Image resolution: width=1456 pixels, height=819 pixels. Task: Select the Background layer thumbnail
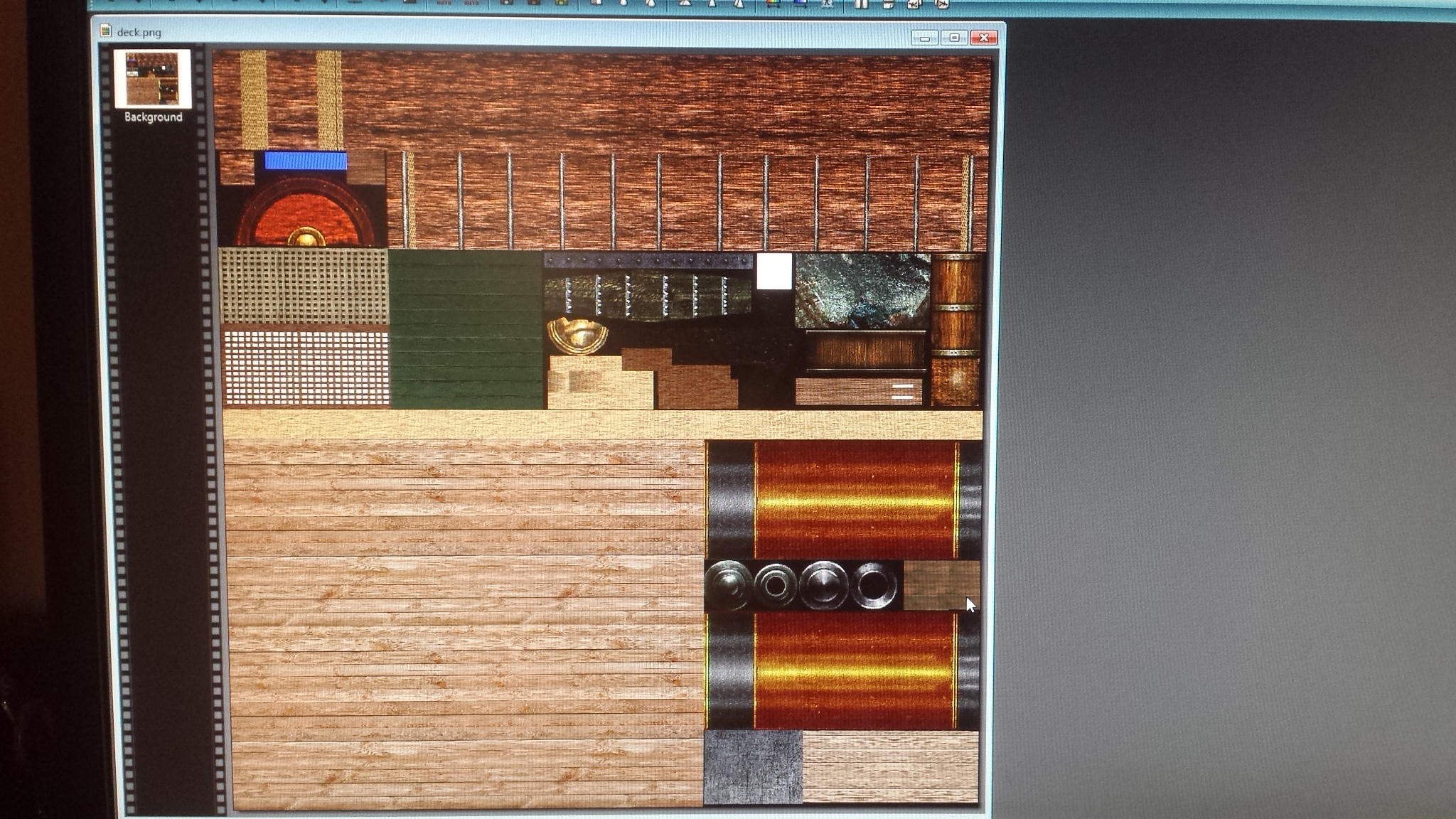(x=152, y=78)
